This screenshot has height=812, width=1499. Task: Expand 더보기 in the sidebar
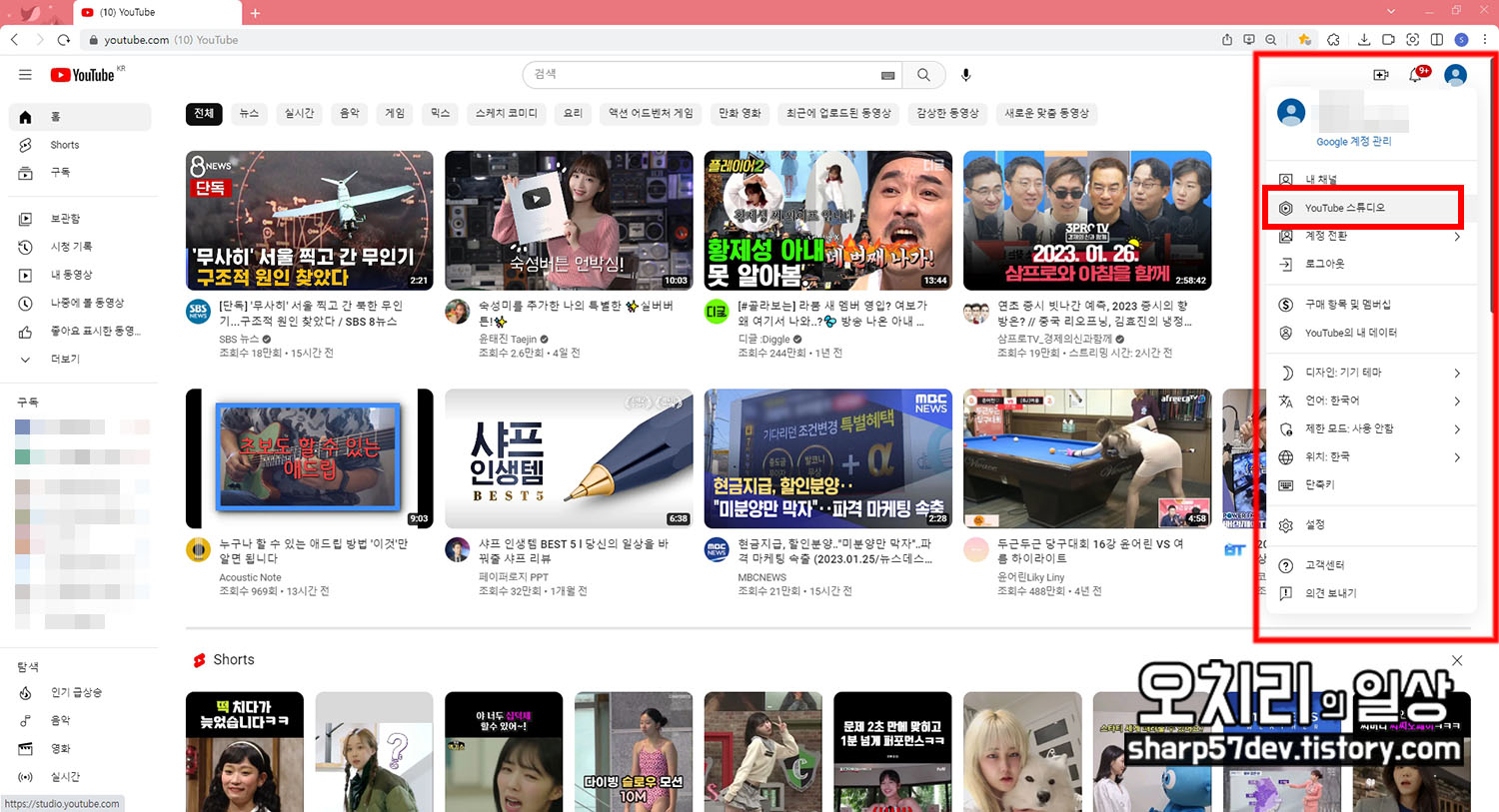80,359
